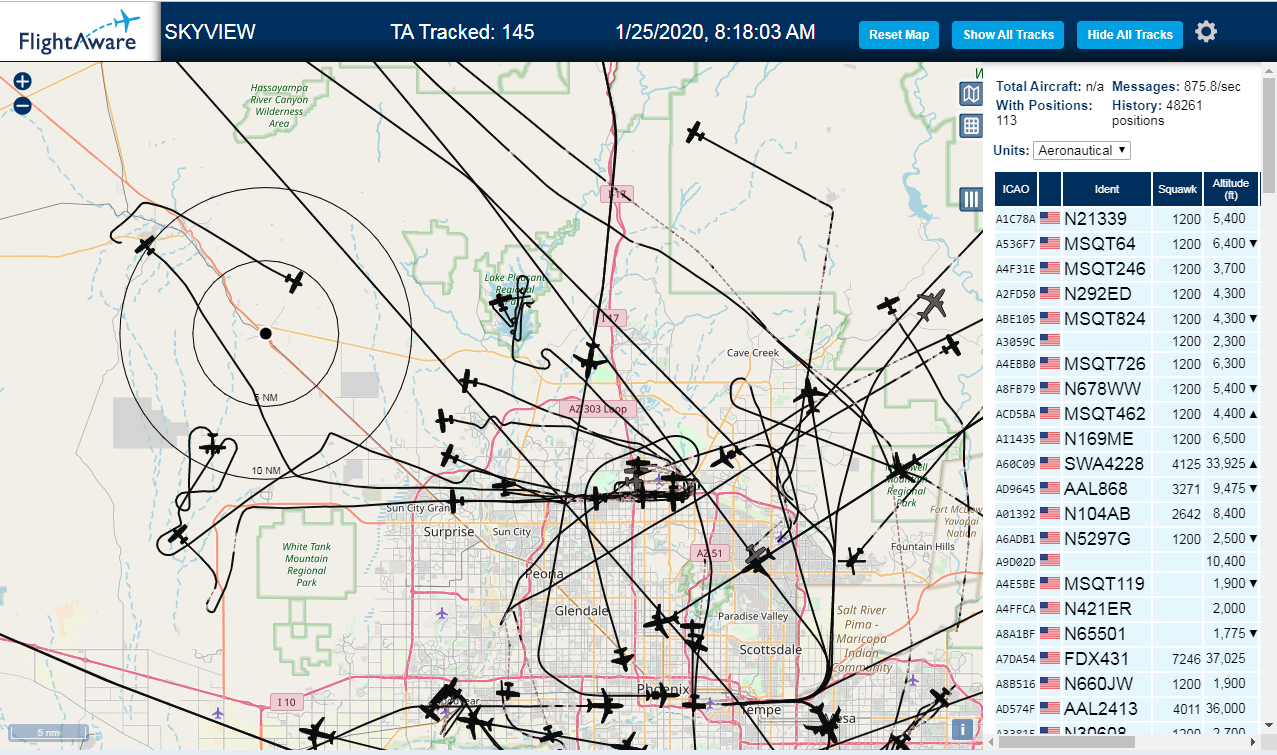1277x755 pixels.
Task: Select the gray aircraft icon on the map
Action: [931, 303]
